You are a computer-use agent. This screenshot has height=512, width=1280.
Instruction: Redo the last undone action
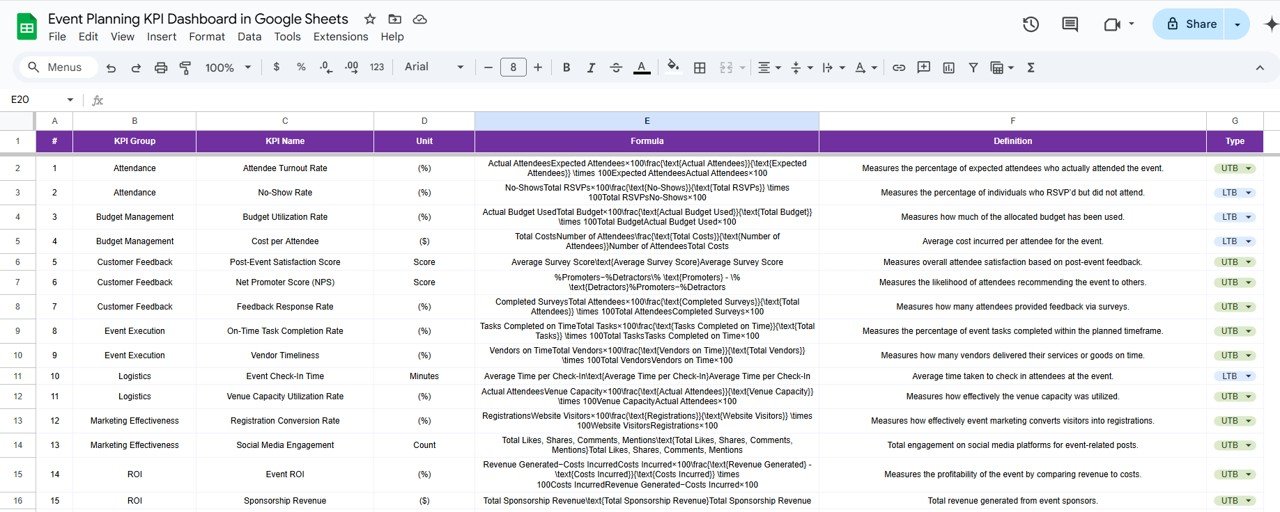coord(136,67)
